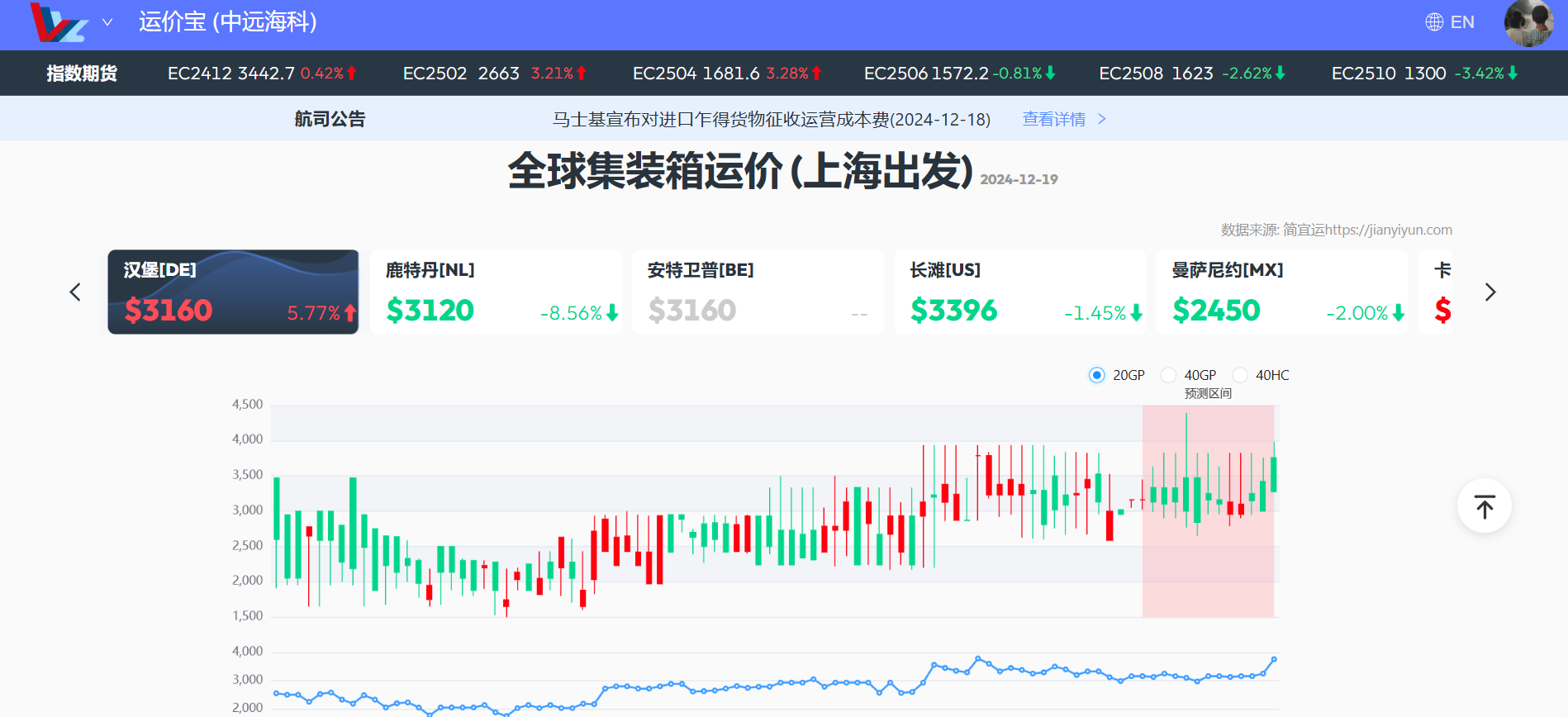This screenshot has width=1568, height=717.
Task: Select the 汉堡[DE] port card
Action: tap(233, 292)
